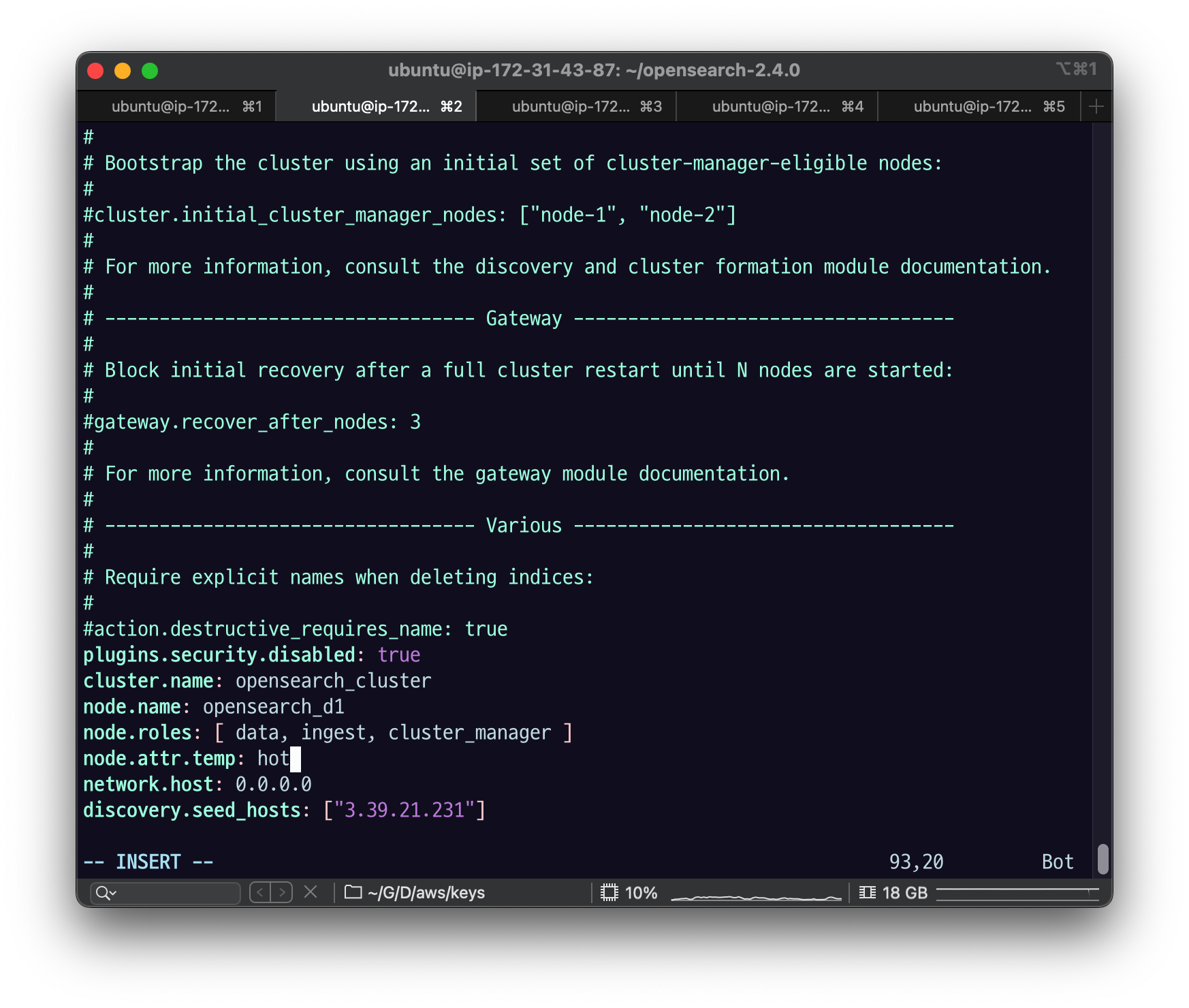Click the memory icon beside 18 GB
Screen dimensions: 1189x1008
[x=868, y=892]
